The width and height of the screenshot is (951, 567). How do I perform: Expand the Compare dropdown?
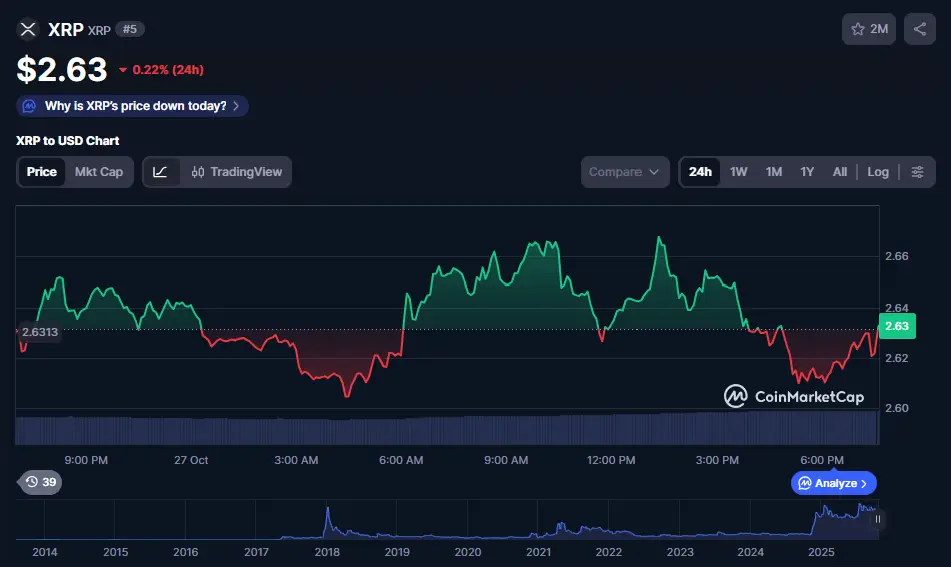(625, 172)
